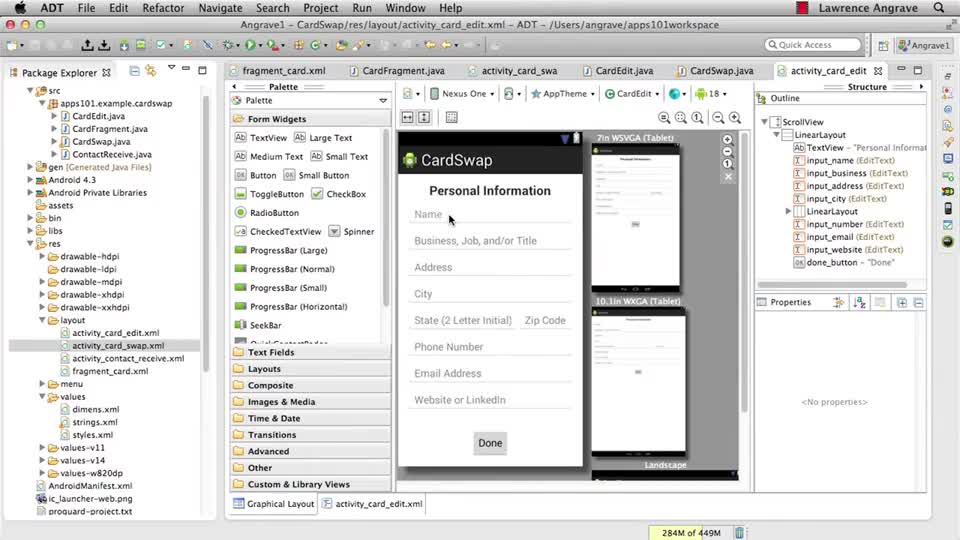Toggle fit-height viewport mode in layout editor
This screenshot has width=960, height=540.
(x=424, y=118)
